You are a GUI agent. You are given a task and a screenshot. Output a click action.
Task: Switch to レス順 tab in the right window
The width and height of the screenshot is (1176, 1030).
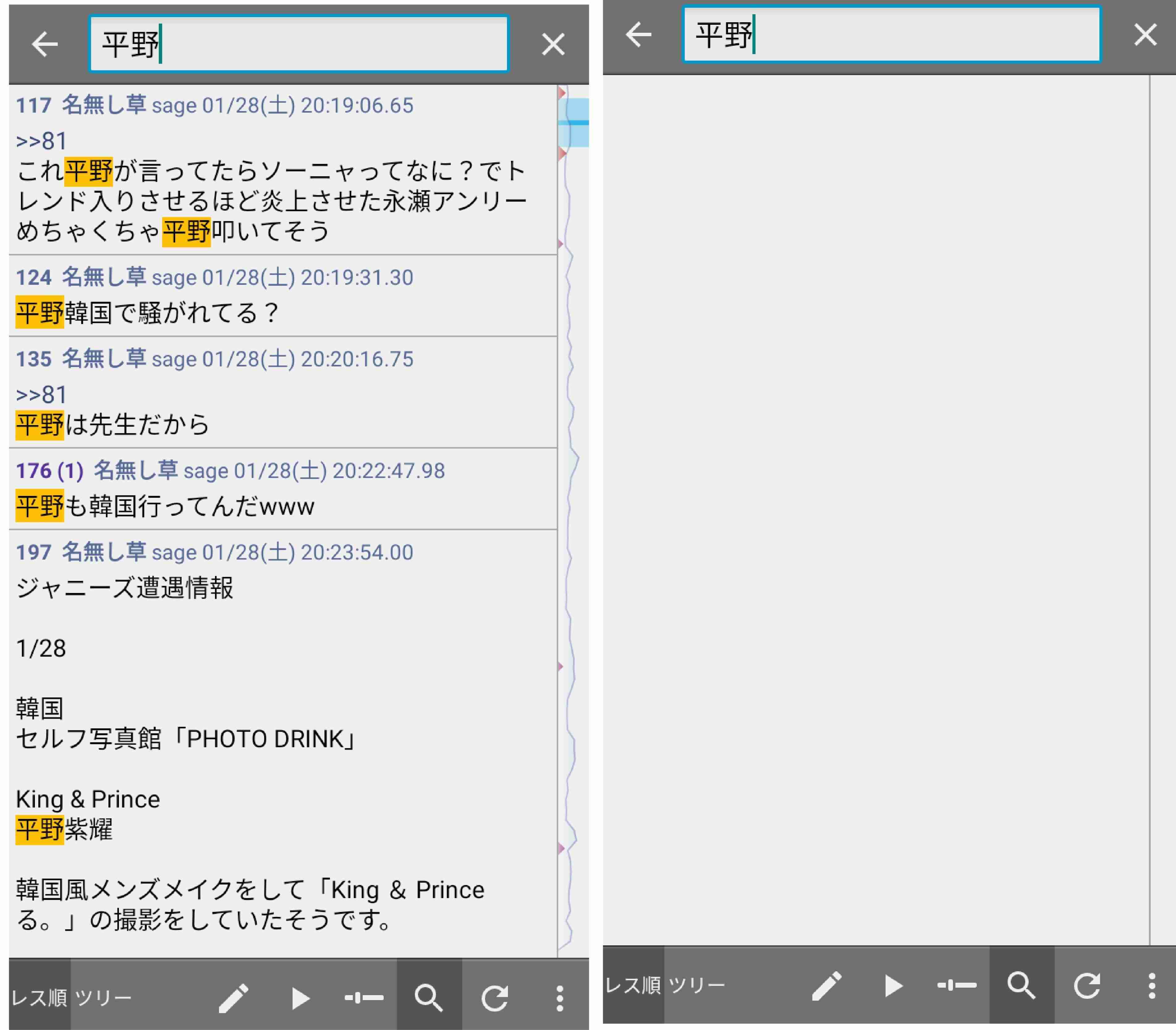(633, 985)
